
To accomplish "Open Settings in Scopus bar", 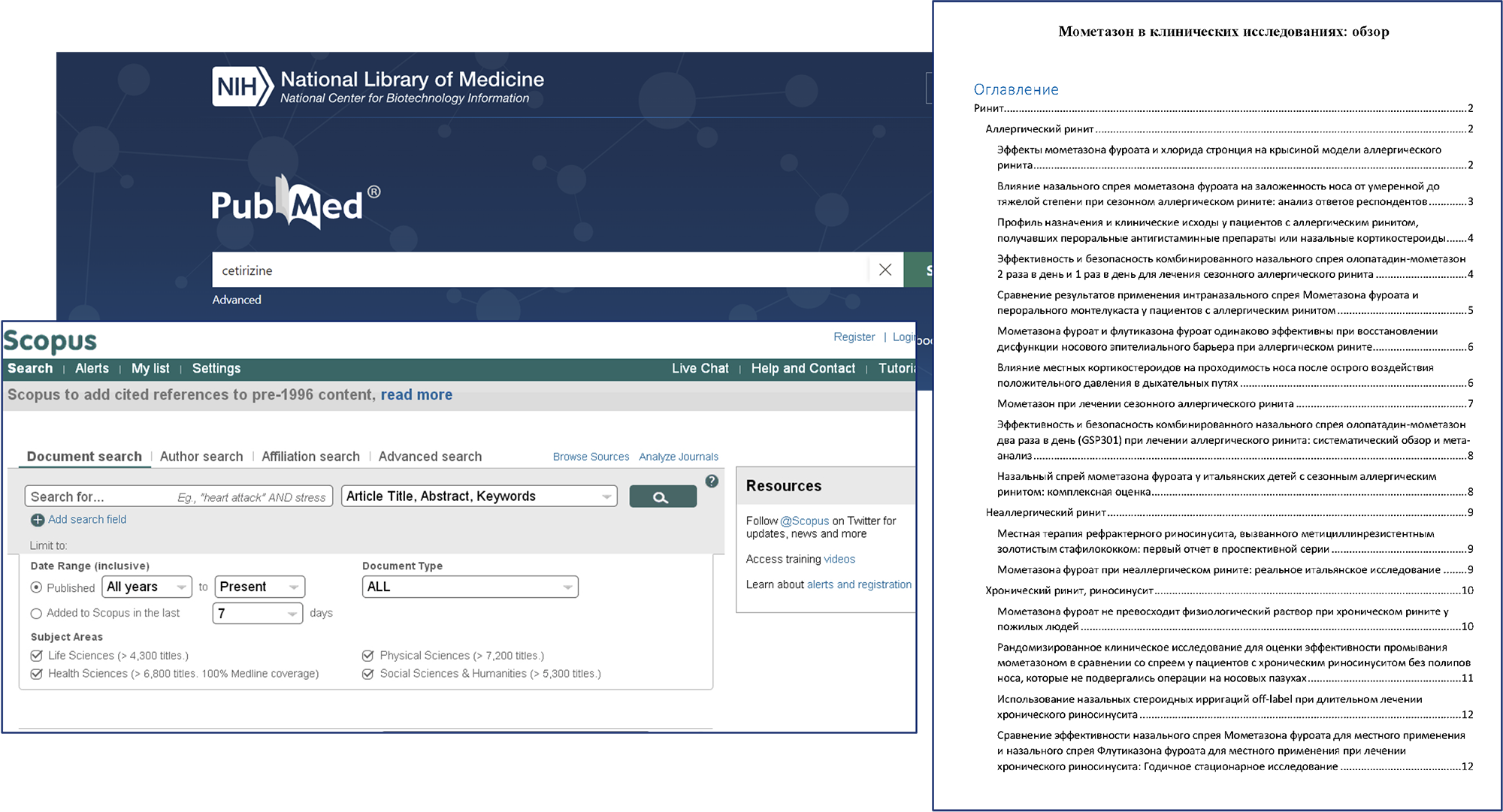I will pos(216,369).
